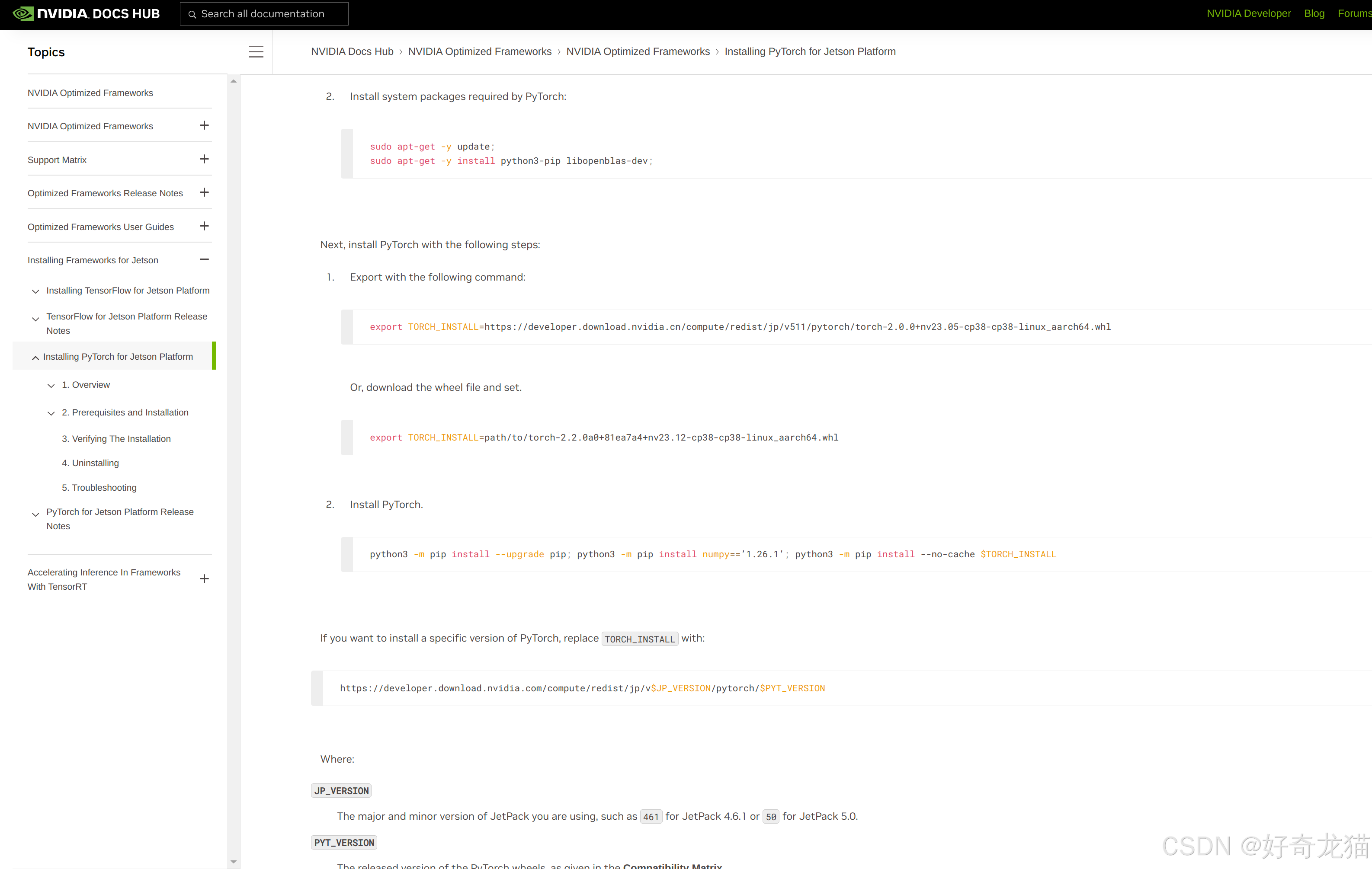Viewport: 1372px width, 869px height.
Task: Open Optimized Frameworks User Guides topic
Action: pyautogui.click(x=100, y=227)
